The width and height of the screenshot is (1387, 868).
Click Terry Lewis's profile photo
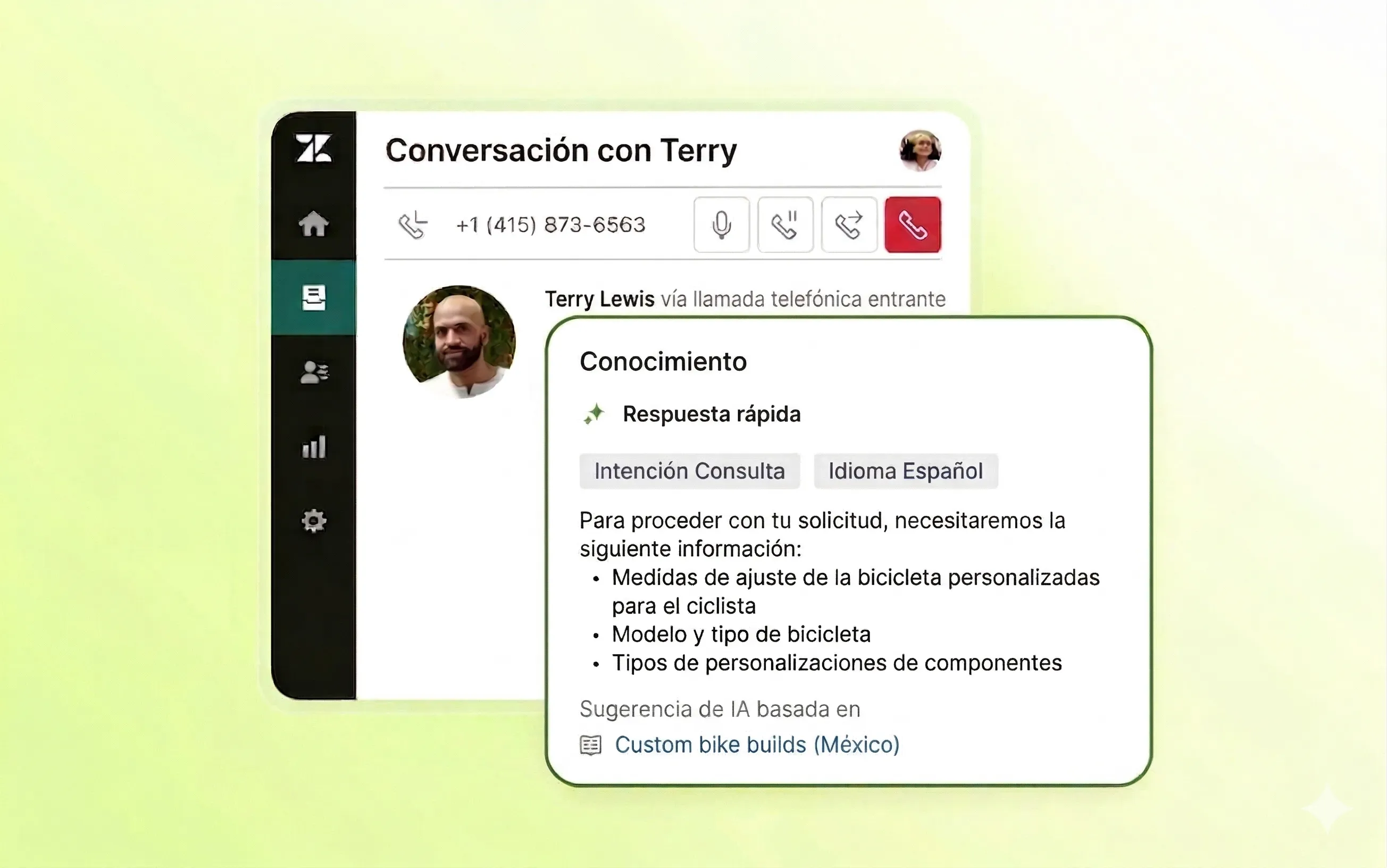tap(459, 343)
